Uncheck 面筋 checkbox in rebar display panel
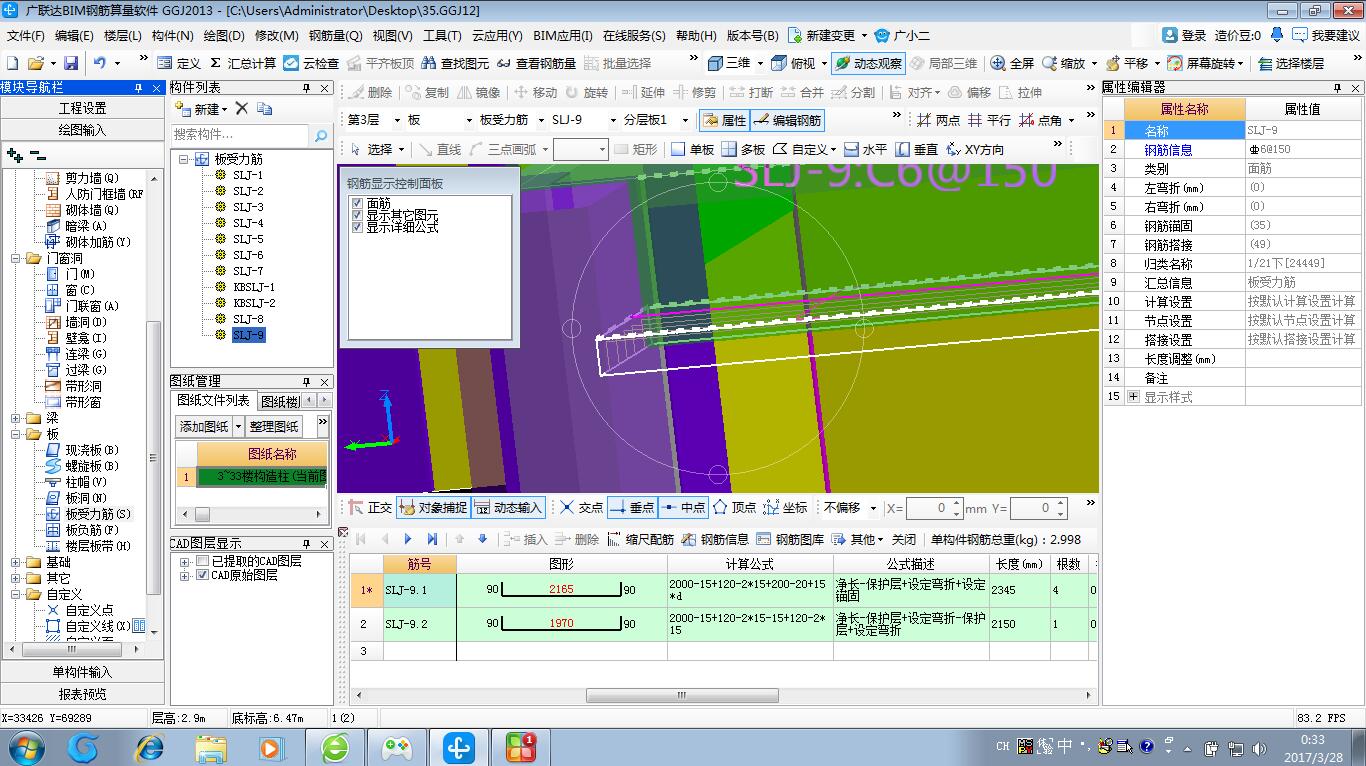 [x=357, y=203]
